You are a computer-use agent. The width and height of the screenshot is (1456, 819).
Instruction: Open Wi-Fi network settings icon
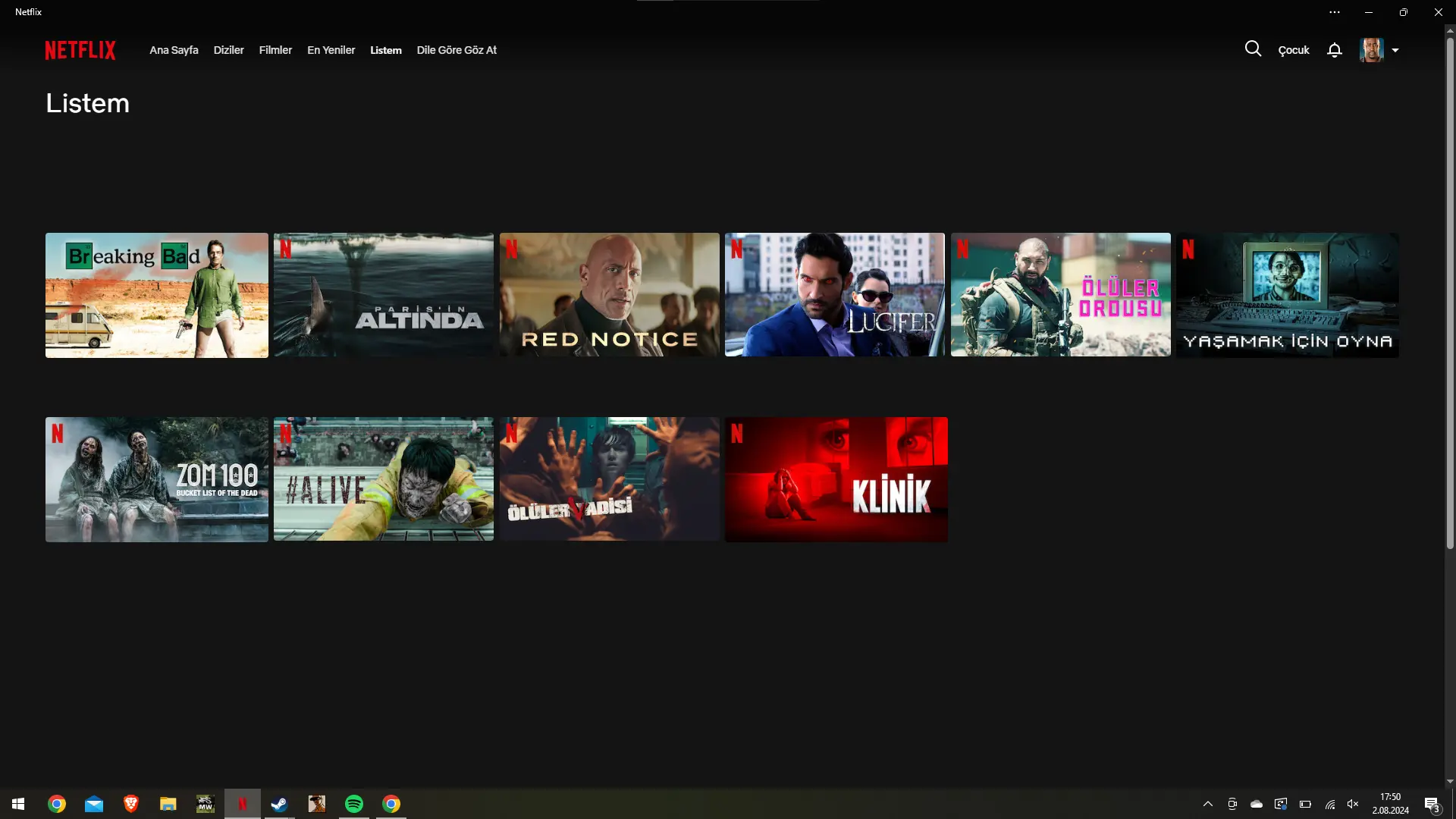click(x=1330, y=804)
